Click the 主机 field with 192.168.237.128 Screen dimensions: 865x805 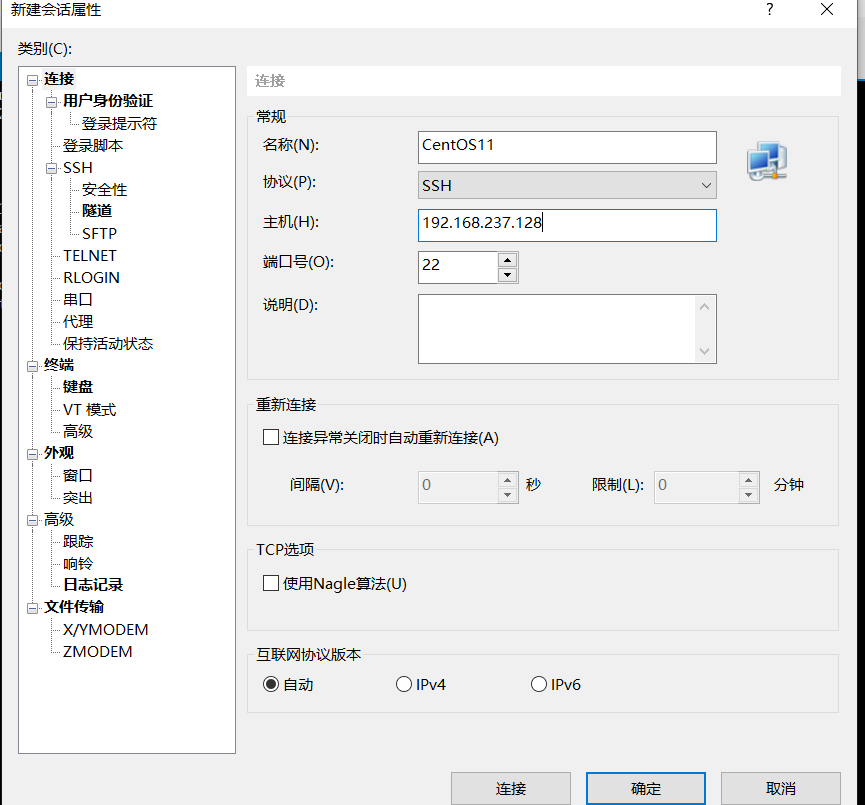pyautogui.click(x=567, y=225)
